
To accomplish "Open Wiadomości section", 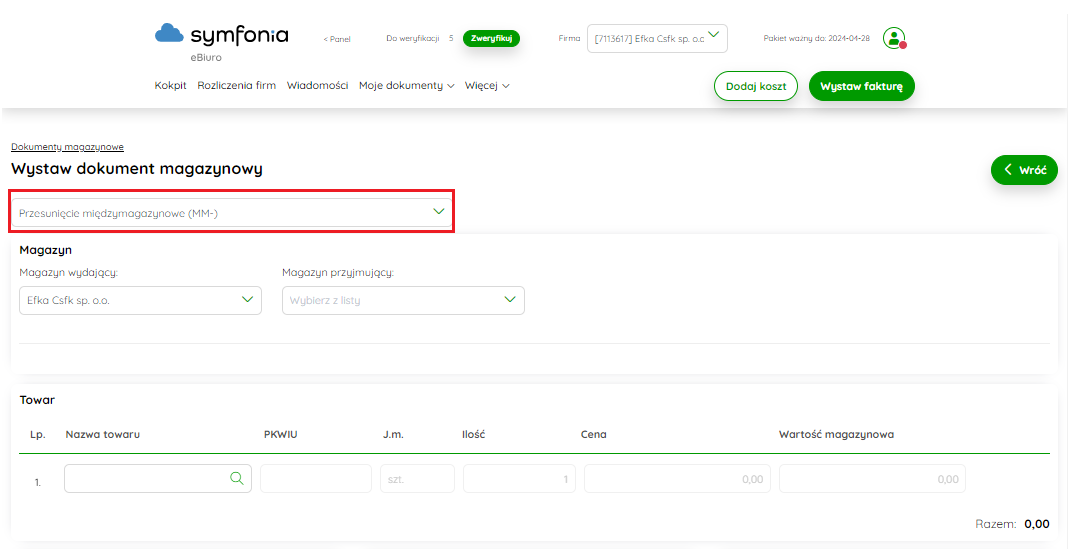I will pos(317,85).
